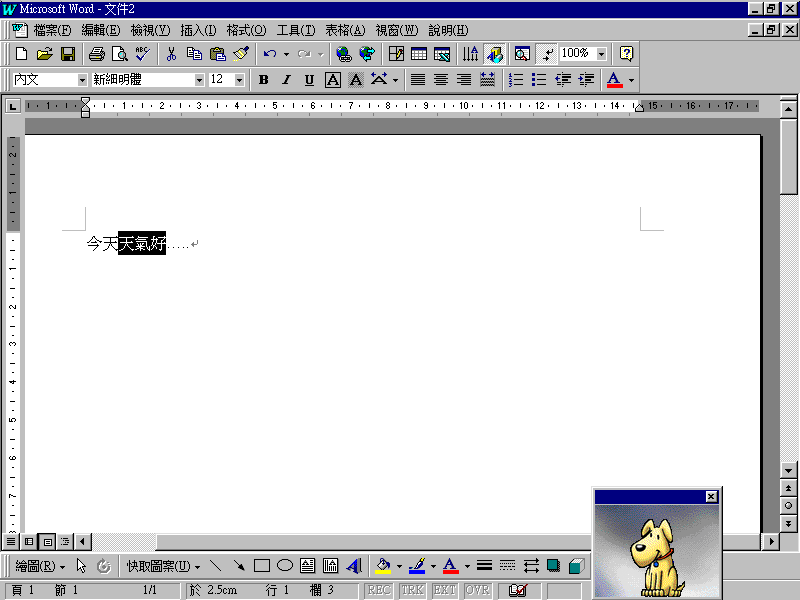Insert WordArt from the drawing toolbar

353,566
